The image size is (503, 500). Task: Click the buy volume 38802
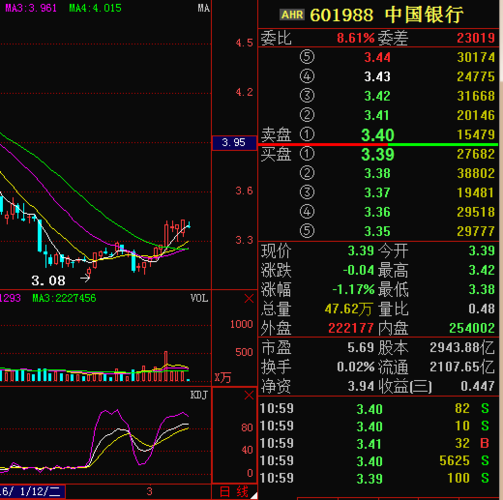click(476, 173)
